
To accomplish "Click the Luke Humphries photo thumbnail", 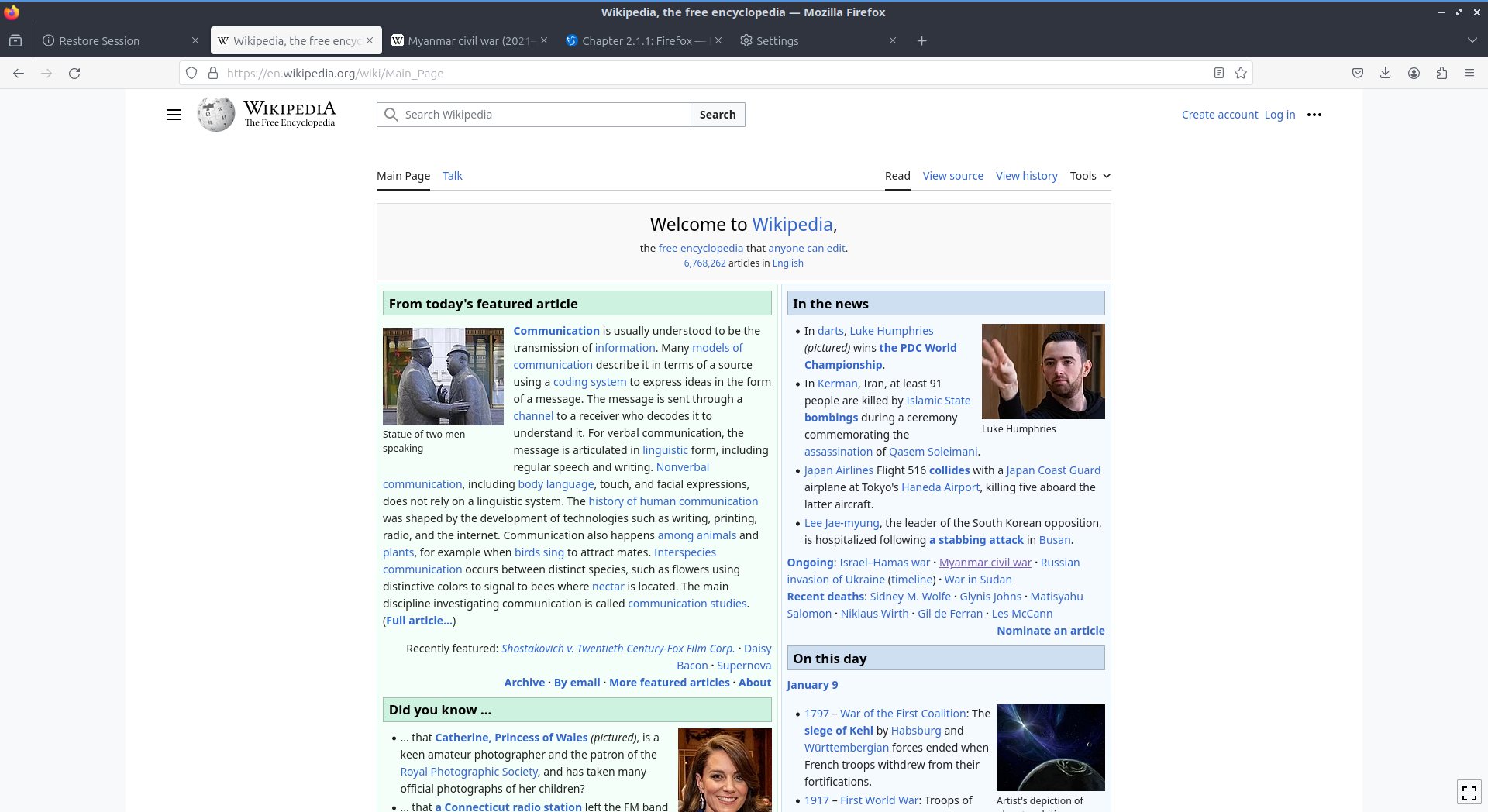I will tap(1042, 371).
